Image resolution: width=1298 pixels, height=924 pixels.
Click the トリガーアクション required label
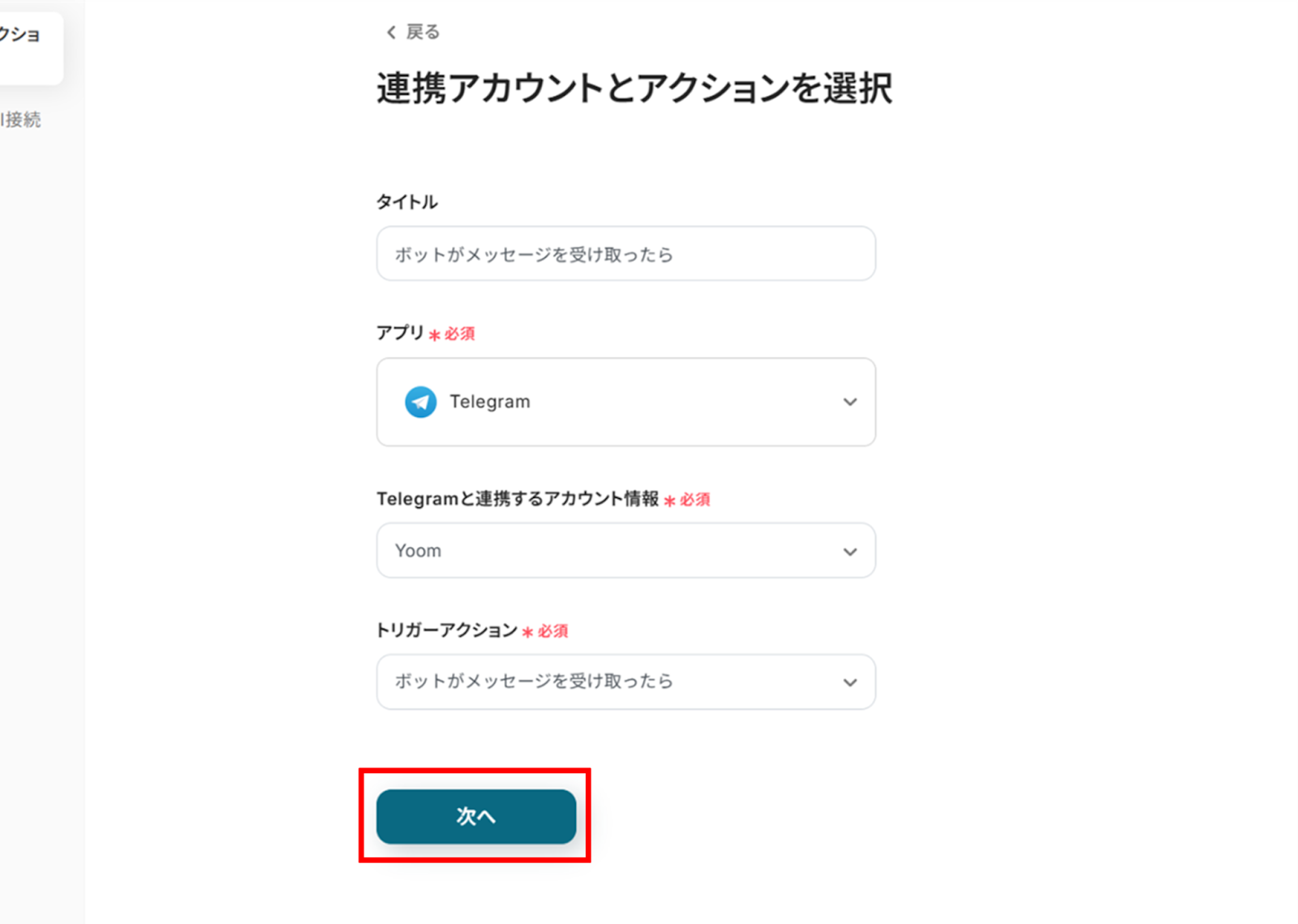[472, 630]
